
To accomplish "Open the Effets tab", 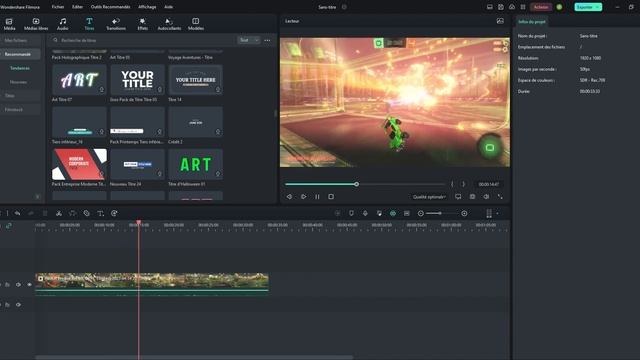I will pyautogui.click(x=142, y=24).
